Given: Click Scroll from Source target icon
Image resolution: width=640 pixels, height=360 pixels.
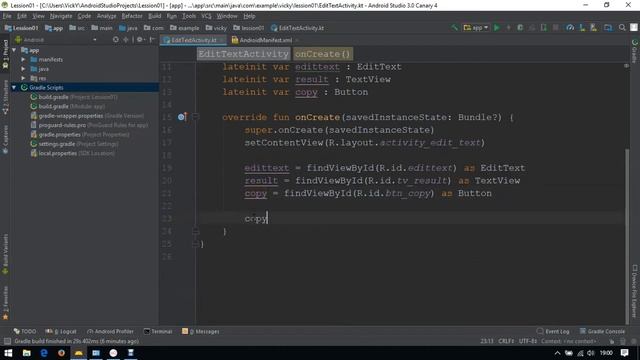Looking at the screenshot, I should click(x=116, y=40).
